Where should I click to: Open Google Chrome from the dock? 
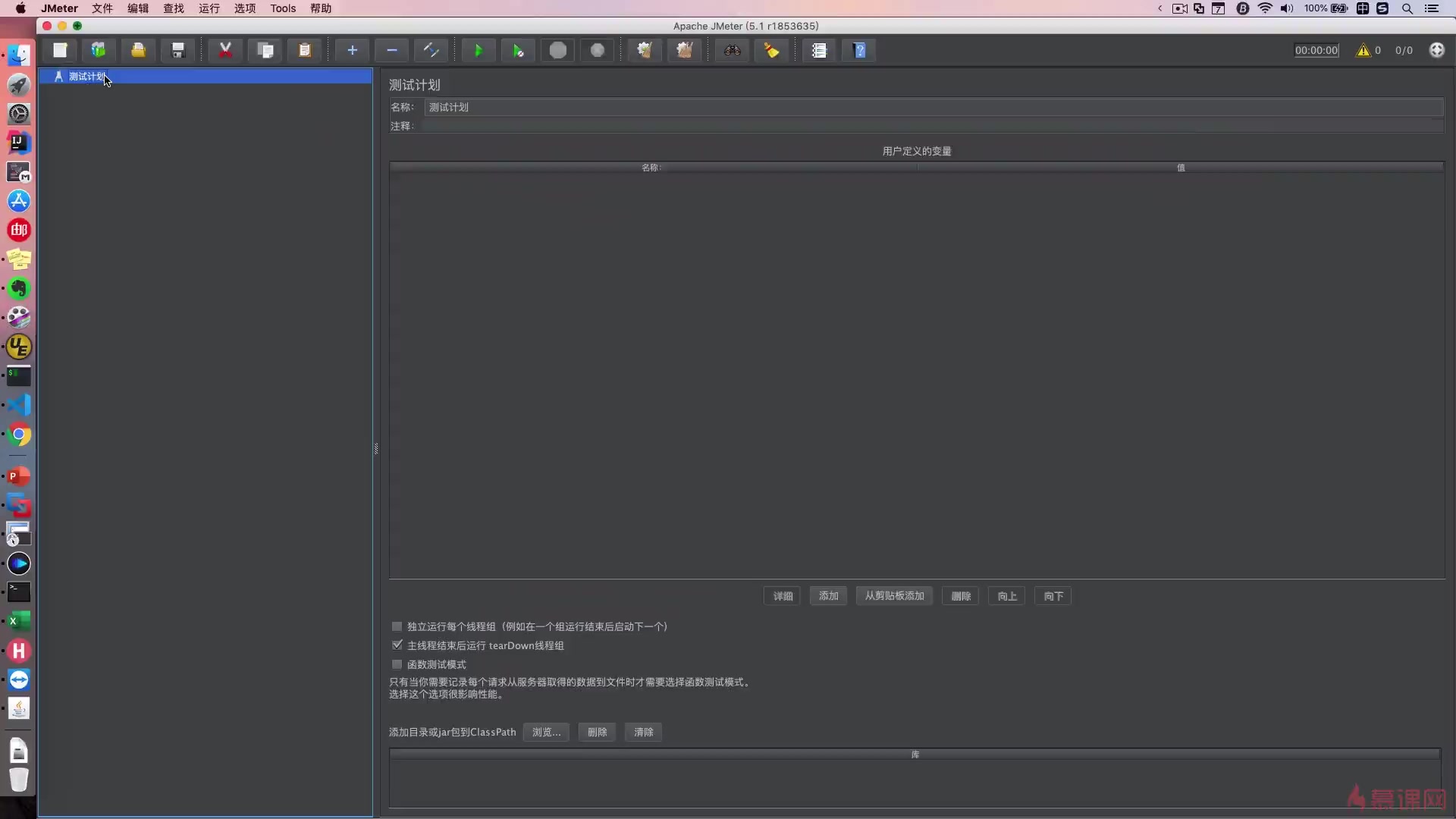19,435
